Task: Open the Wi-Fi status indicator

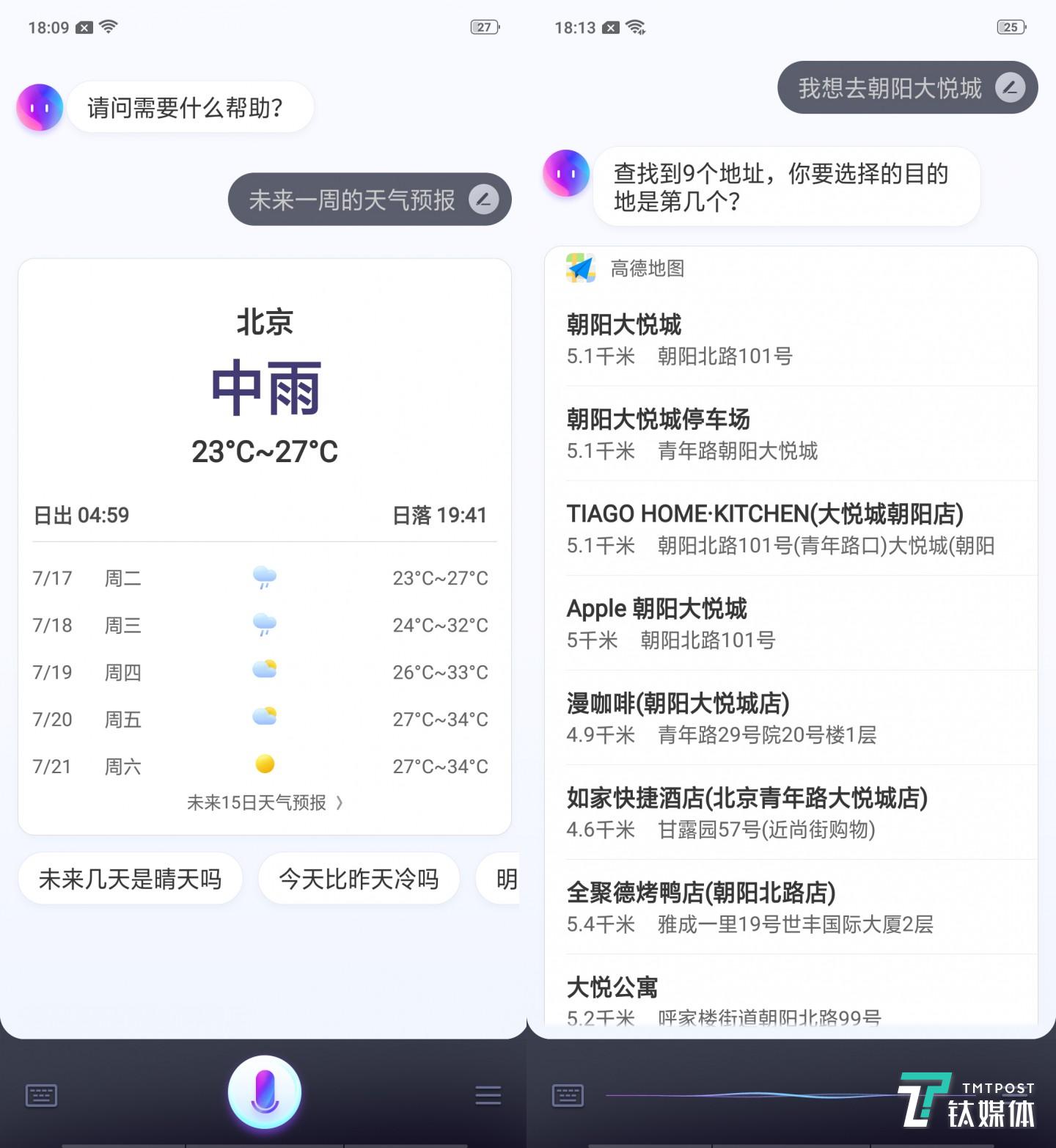Action: point(107,26)
